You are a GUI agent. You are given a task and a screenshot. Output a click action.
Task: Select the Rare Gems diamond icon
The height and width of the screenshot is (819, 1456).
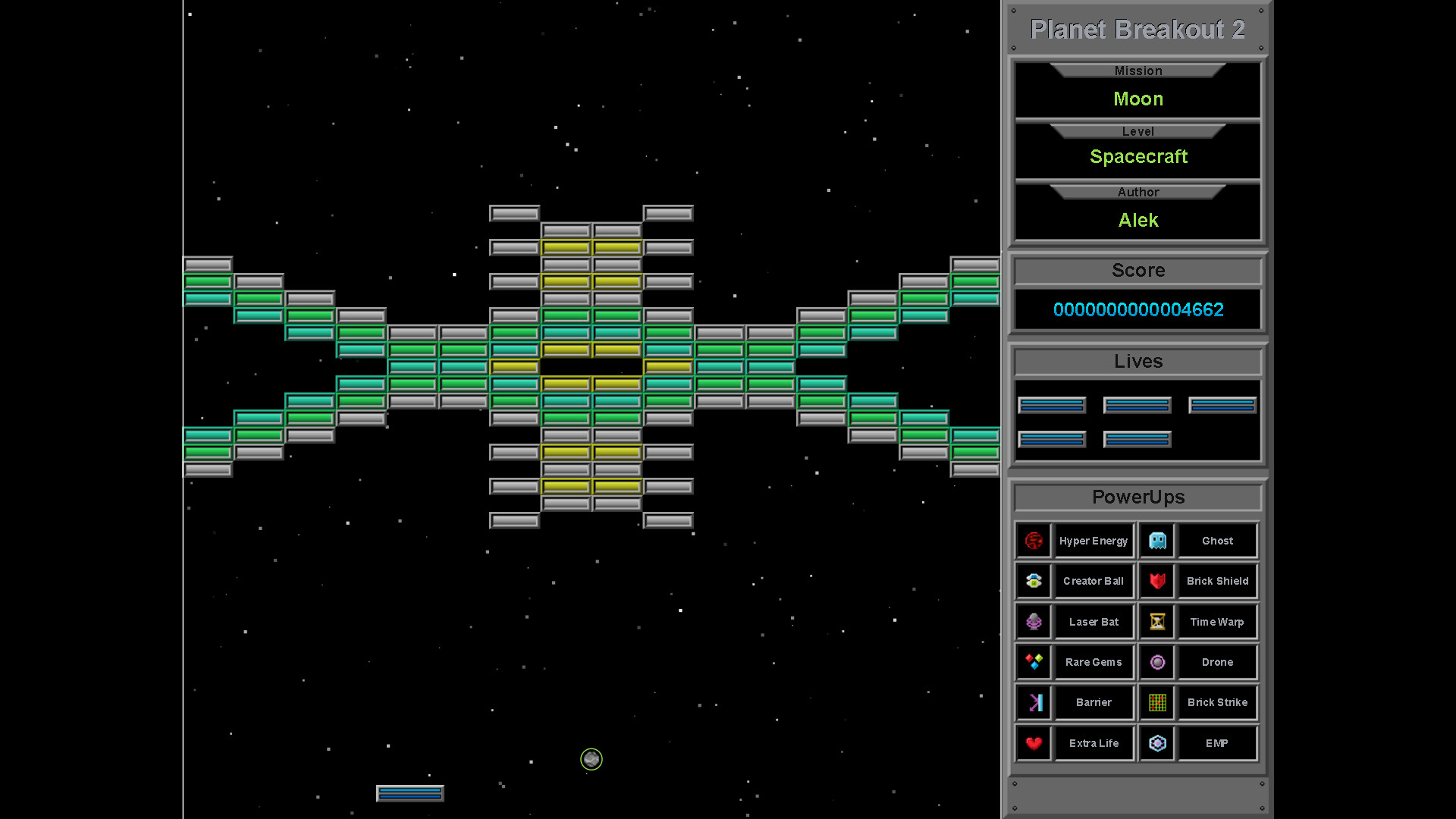(x=1033, y=662)
